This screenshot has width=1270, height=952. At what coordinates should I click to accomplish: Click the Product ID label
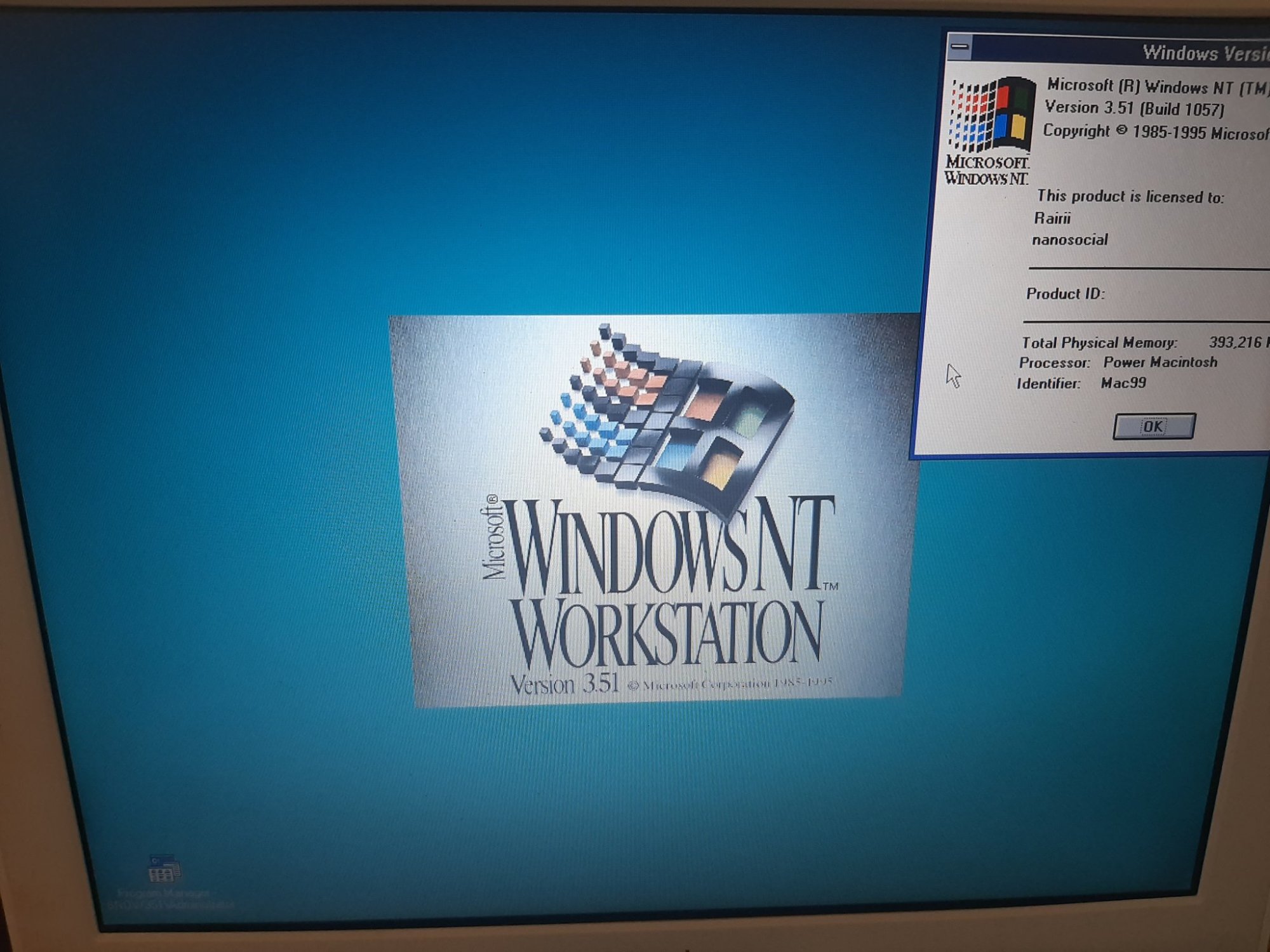click(1065, 294)
